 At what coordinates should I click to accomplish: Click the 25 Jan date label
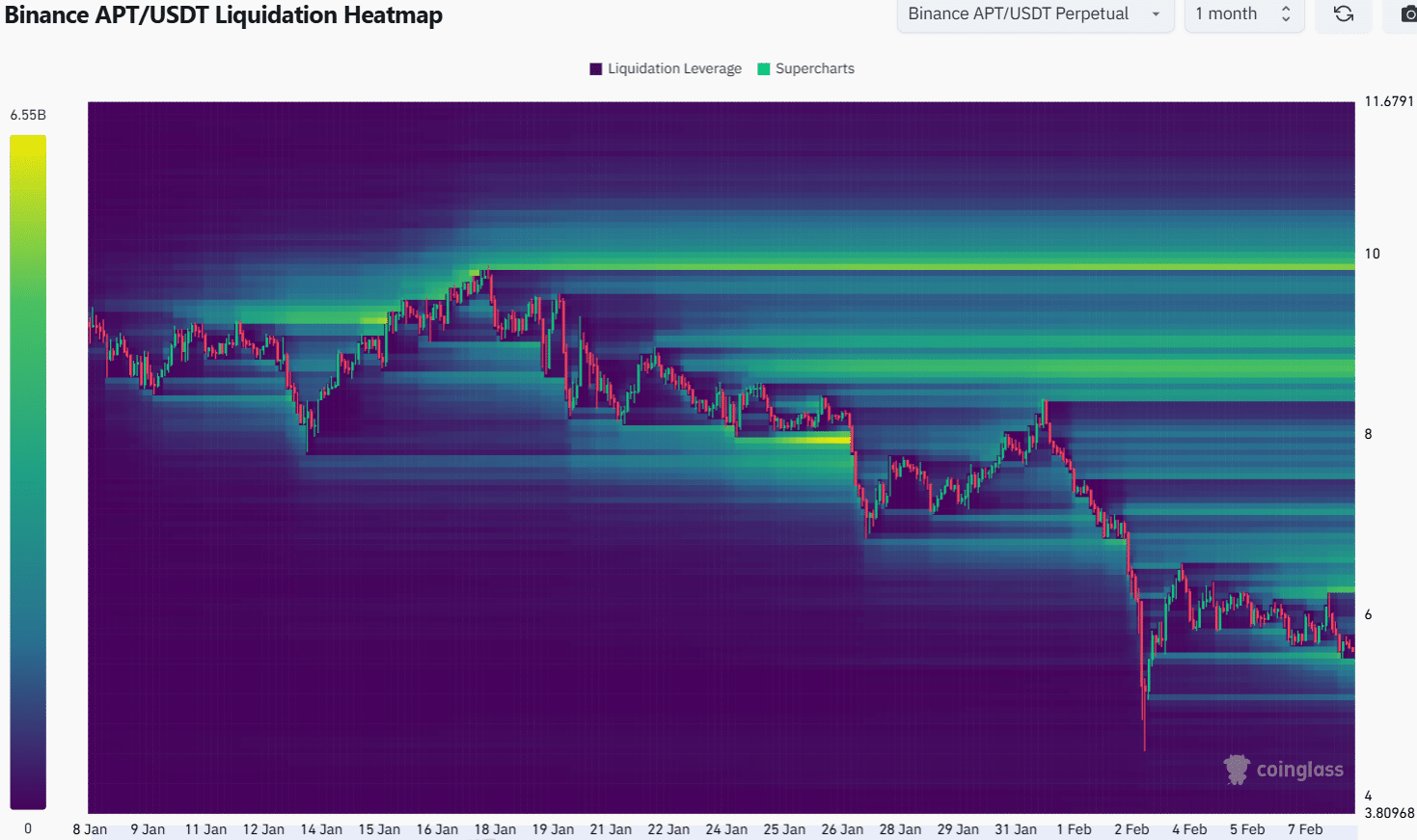click(x=784, y=829)
